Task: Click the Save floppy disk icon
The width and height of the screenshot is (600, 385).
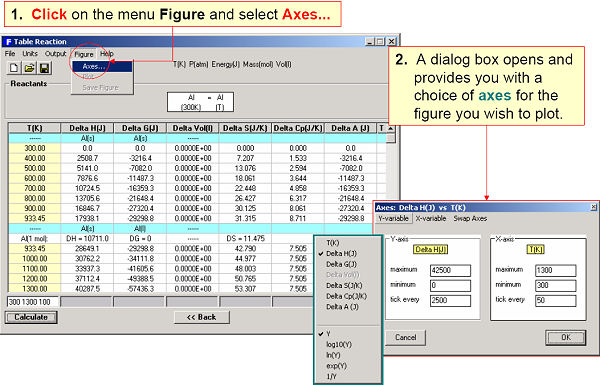Action: 45,69
